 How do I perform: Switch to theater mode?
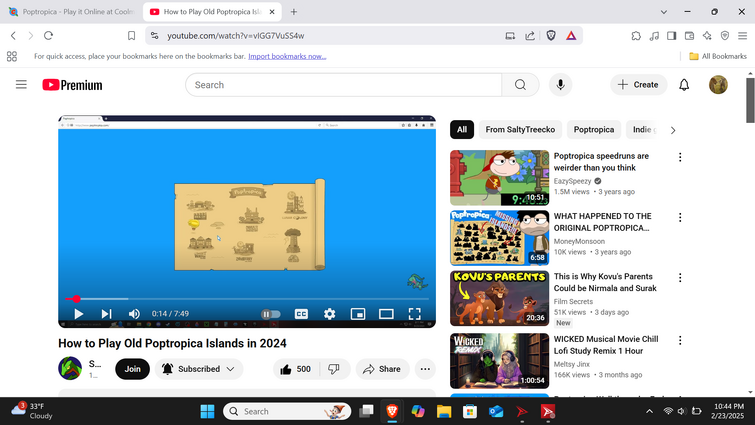tap(386, 314)
